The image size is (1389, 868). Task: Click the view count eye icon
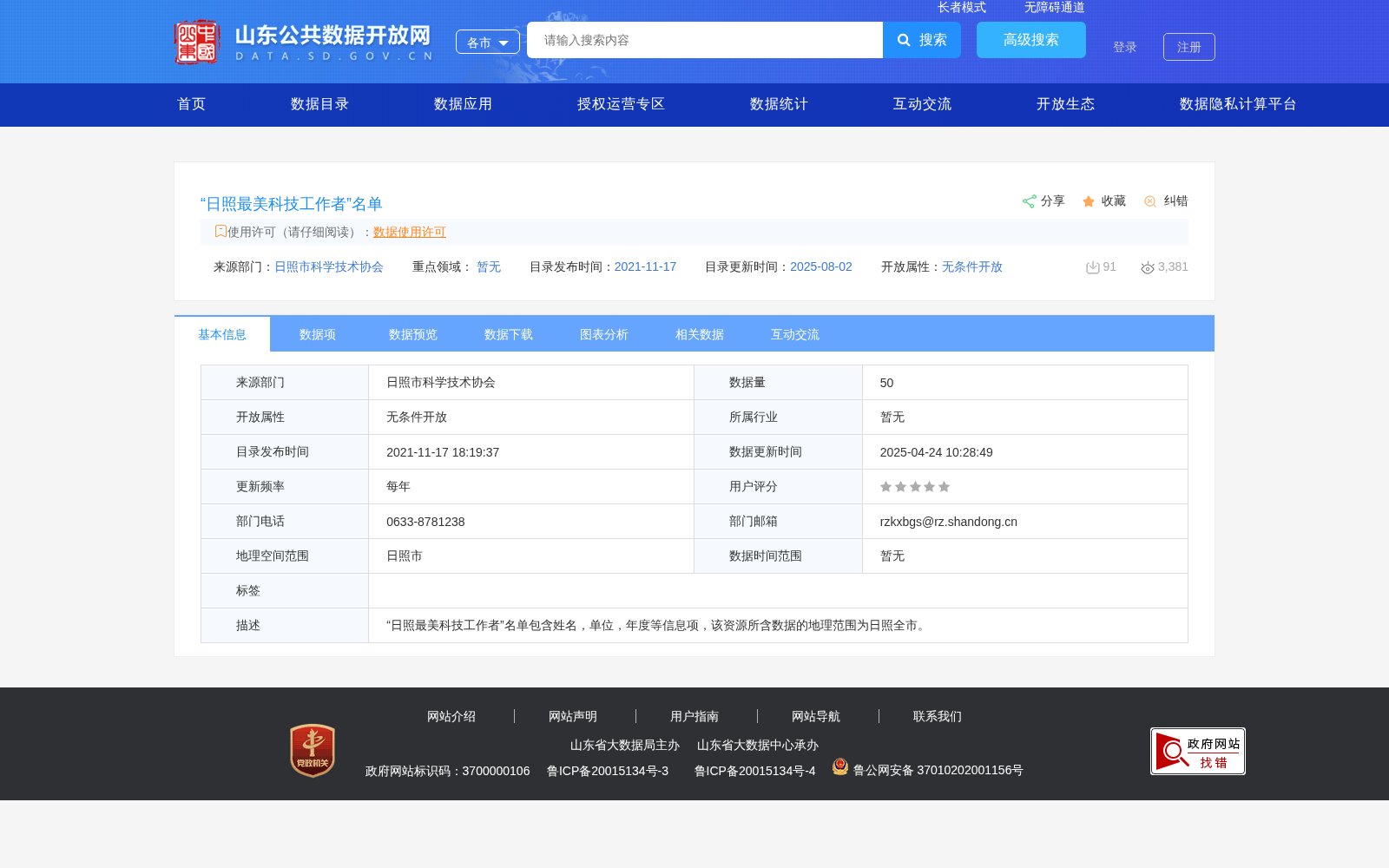(1148, 267)
